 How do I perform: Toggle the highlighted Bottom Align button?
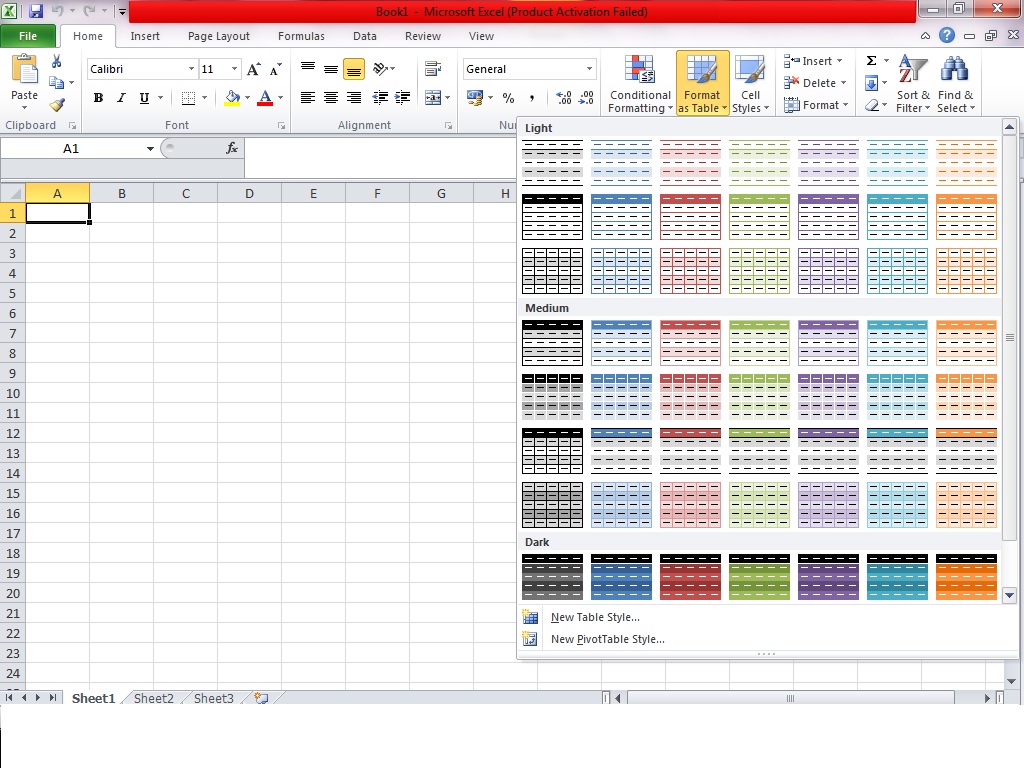(x=354, y=69)
